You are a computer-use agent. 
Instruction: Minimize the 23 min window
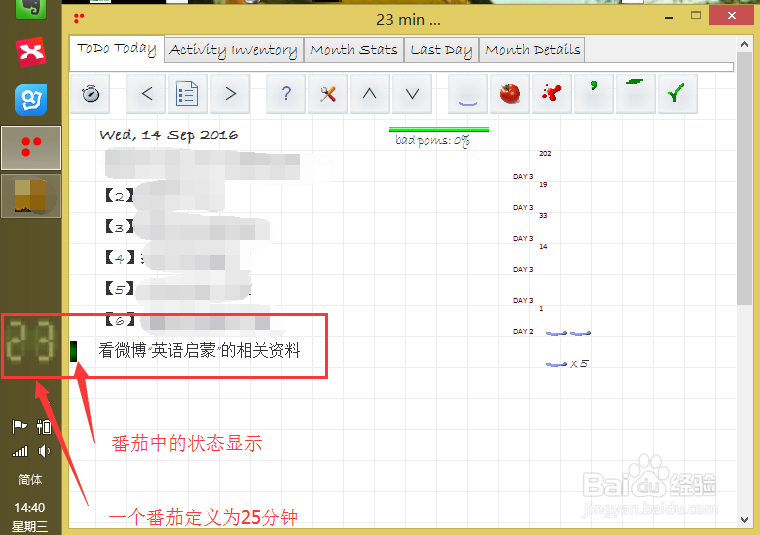669,17
